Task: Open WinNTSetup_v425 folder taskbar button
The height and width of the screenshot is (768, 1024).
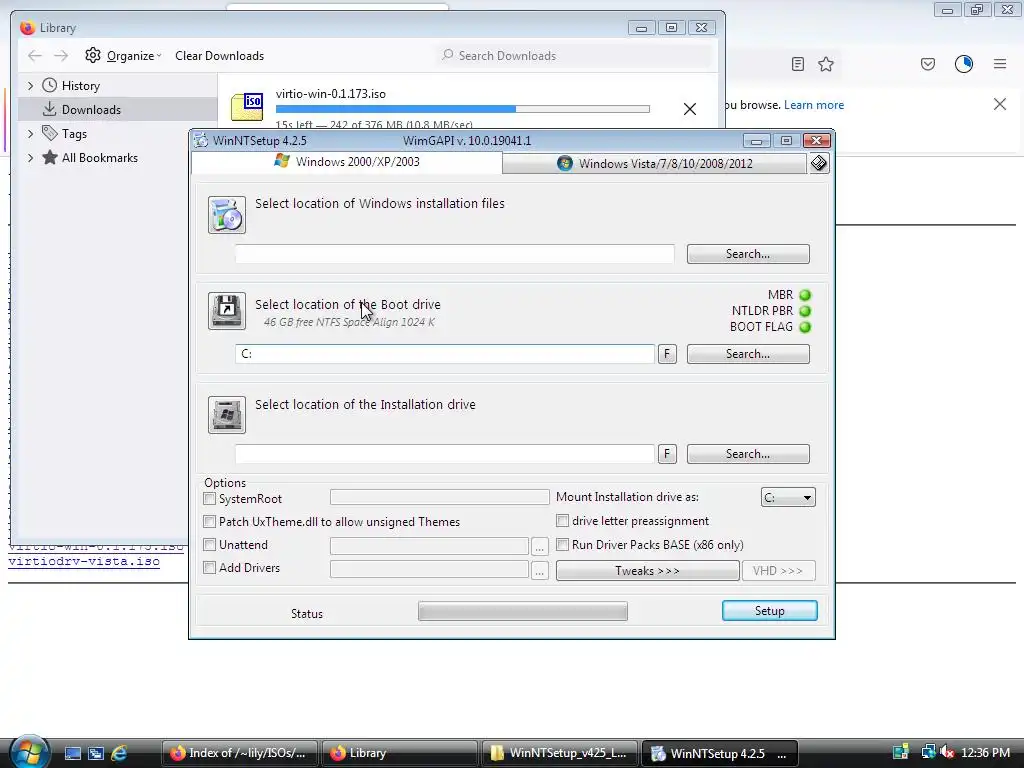Action: point(559,753)
